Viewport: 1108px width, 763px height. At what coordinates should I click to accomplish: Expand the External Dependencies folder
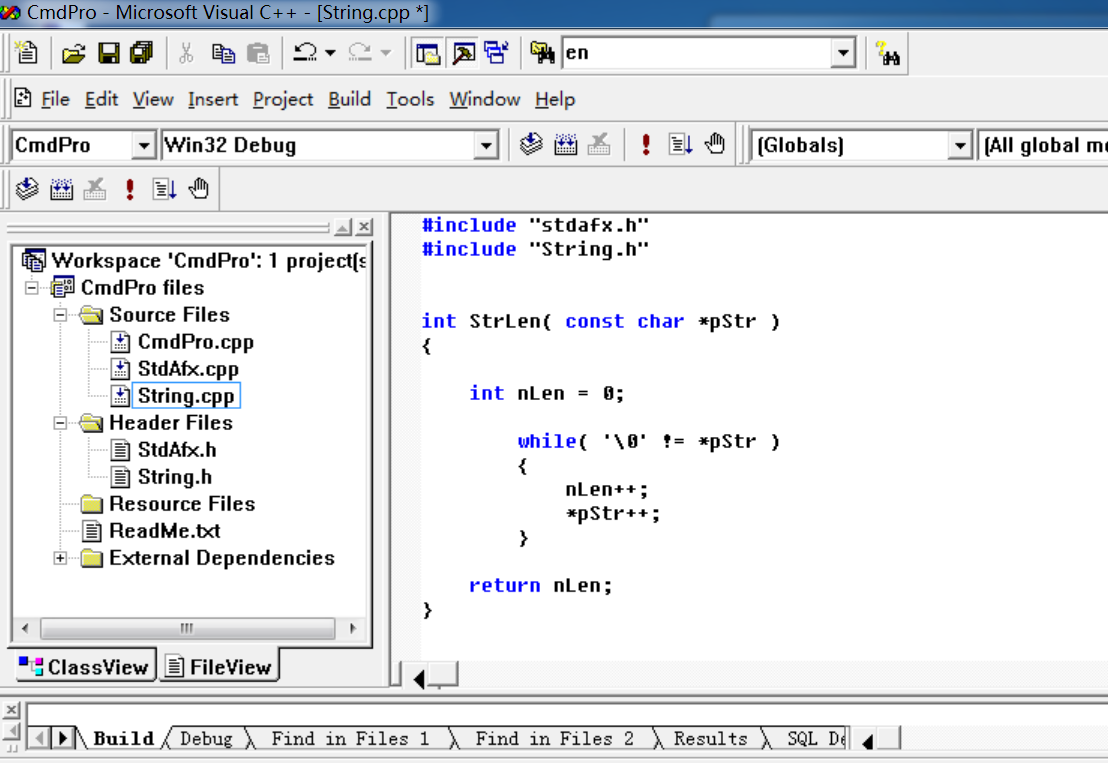point(61,557)
